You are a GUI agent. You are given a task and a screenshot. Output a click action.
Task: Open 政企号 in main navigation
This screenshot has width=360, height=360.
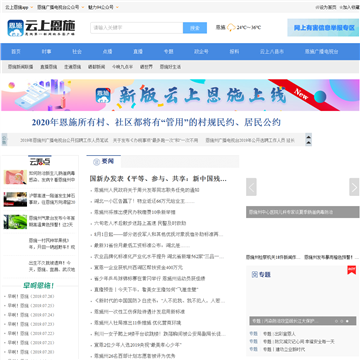pyautogui.click(x=201, y=52)
